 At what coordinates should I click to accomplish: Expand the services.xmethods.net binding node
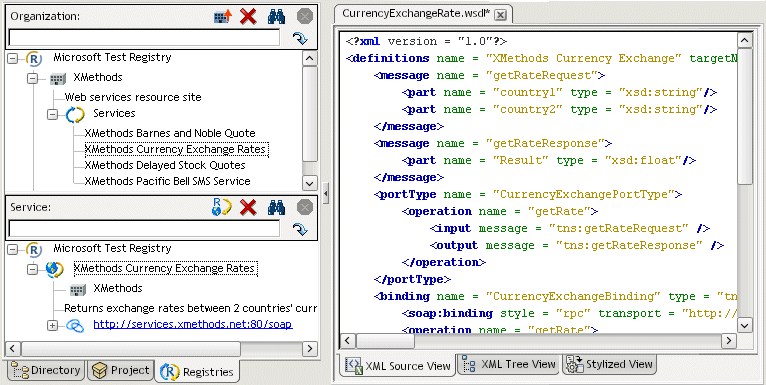[x=52, y=325]
